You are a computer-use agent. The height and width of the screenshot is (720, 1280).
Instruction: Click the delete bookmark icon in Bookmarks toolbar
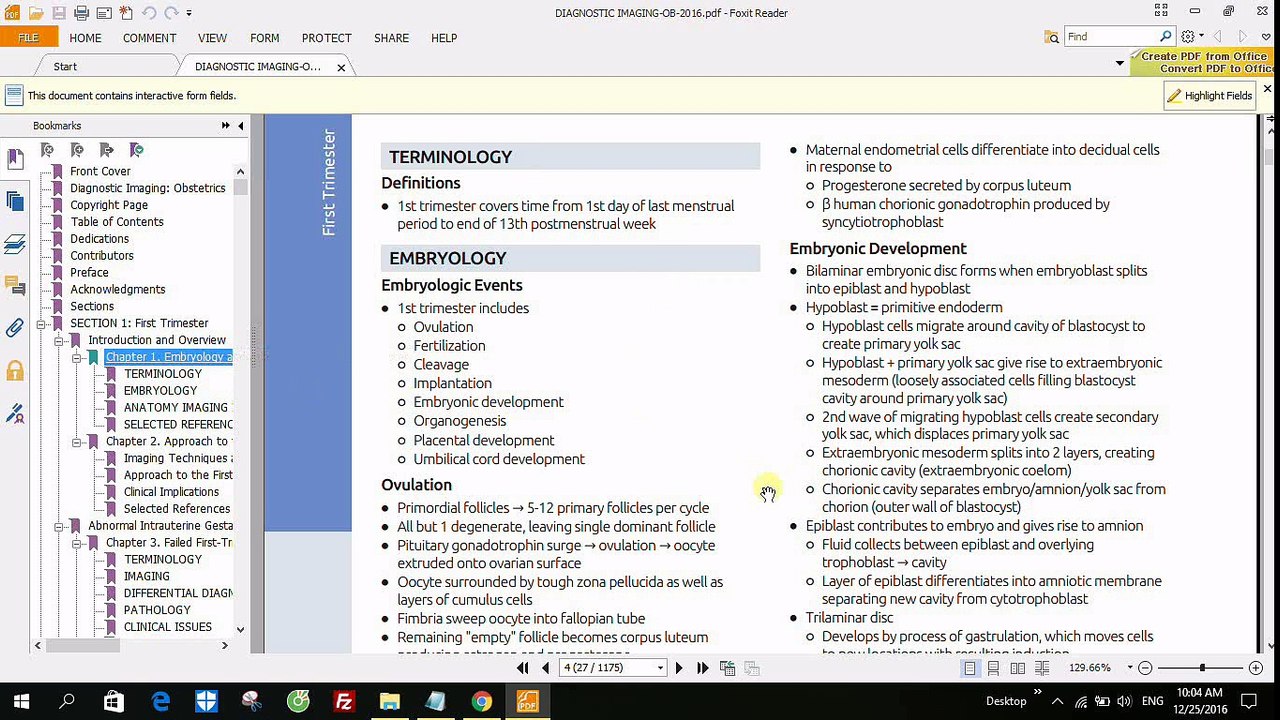tap(47, 150)
